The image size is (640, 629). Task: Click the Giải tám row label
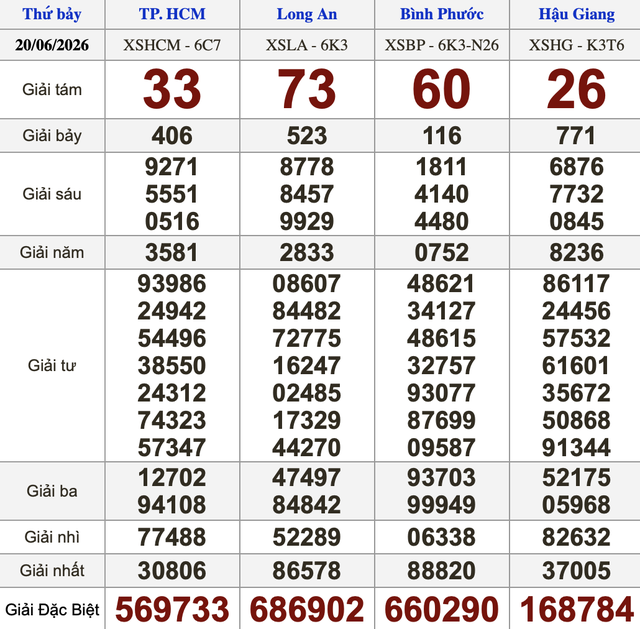52,90
